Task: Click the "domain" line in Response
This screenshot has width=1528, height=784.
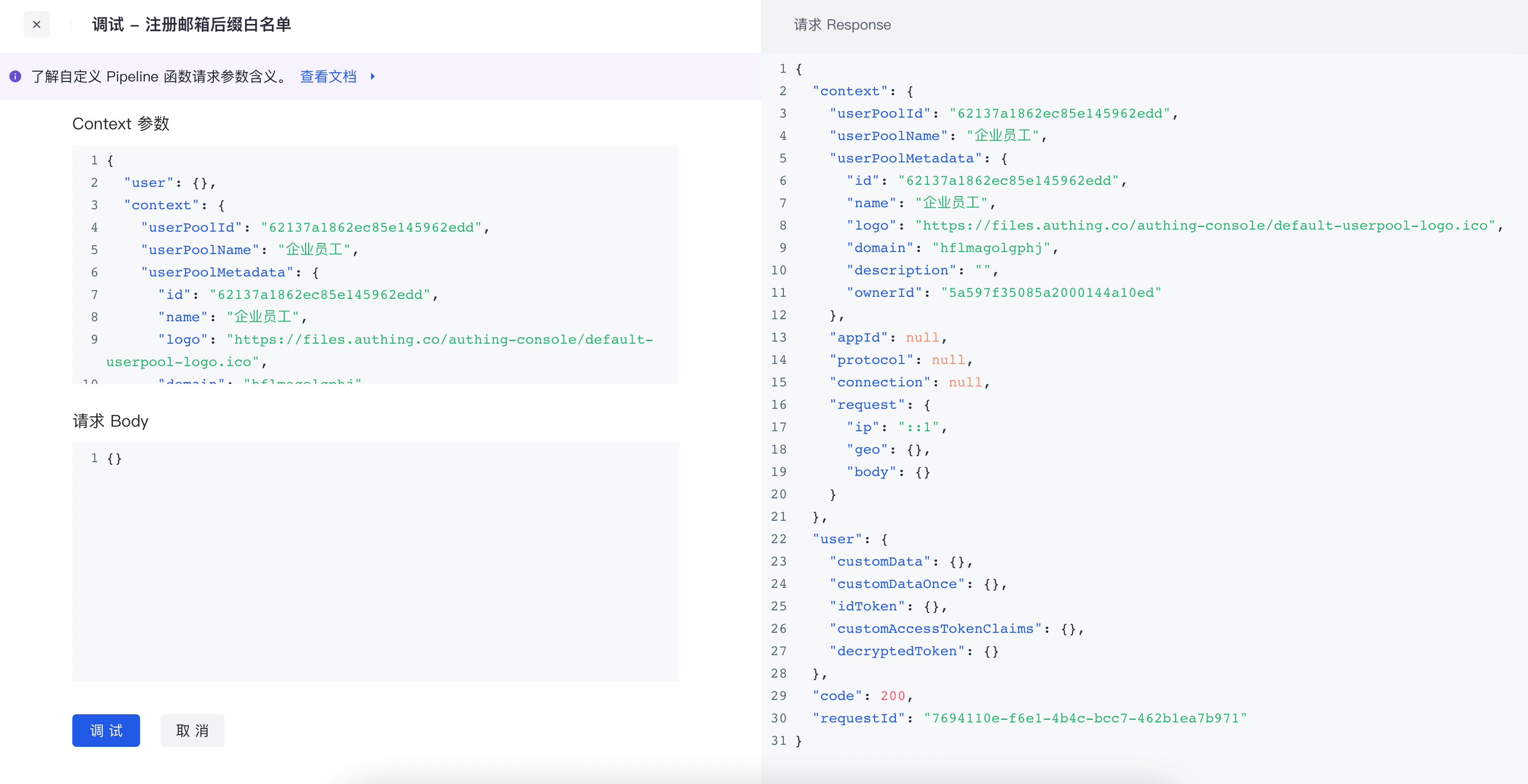Action: pos(952,248)
